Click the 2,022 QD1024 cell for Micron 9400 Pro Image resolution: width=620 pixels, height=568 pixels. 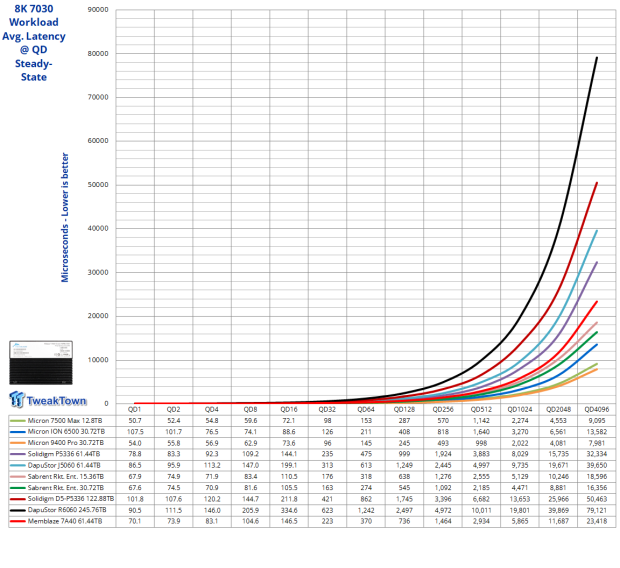click(x=520, y=443)
